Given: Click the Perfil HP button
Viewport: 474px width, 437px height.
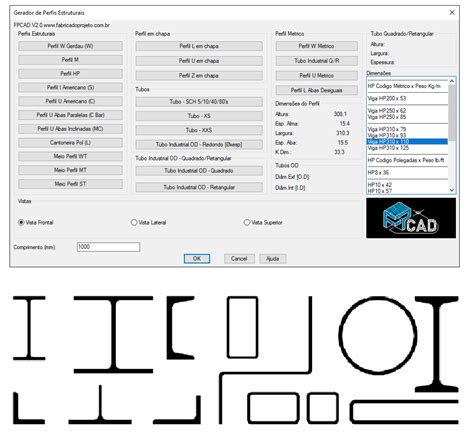Looking at the screenshot, I should coord(70,74).
